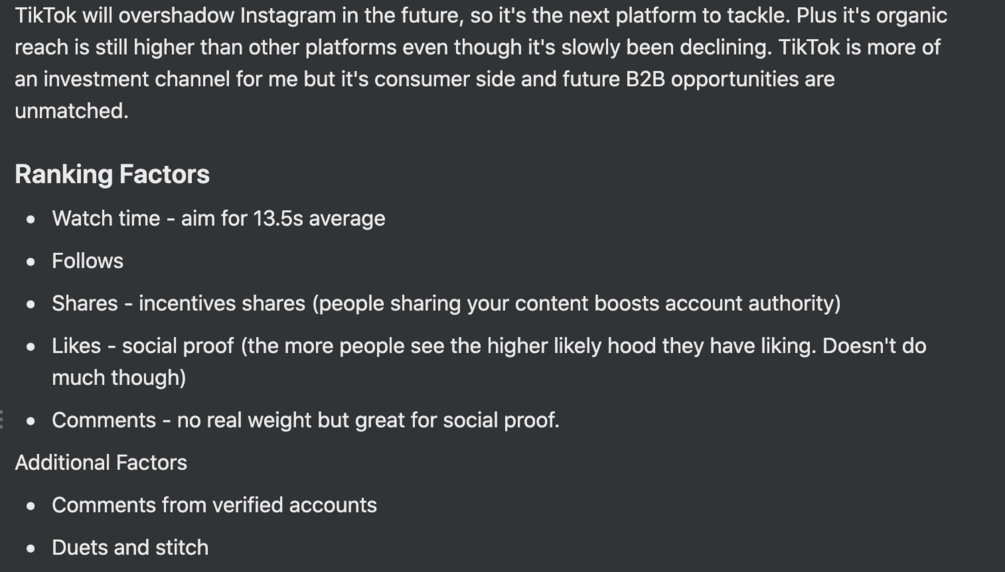Click the Watch time bullet line

point(218,218)
